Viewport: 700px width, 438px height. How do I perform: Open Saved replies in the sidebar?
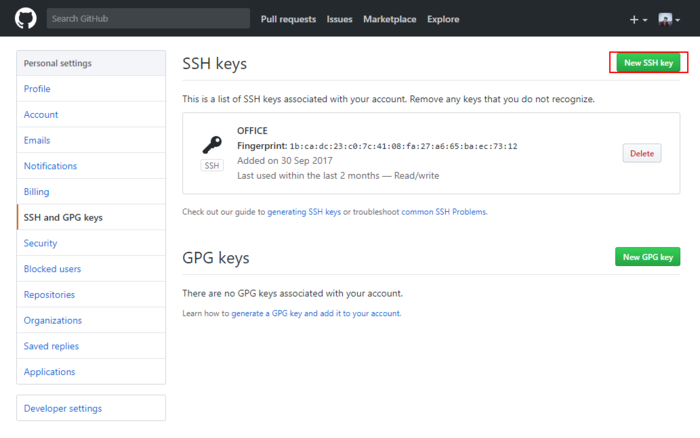click(x=51, y=346)
